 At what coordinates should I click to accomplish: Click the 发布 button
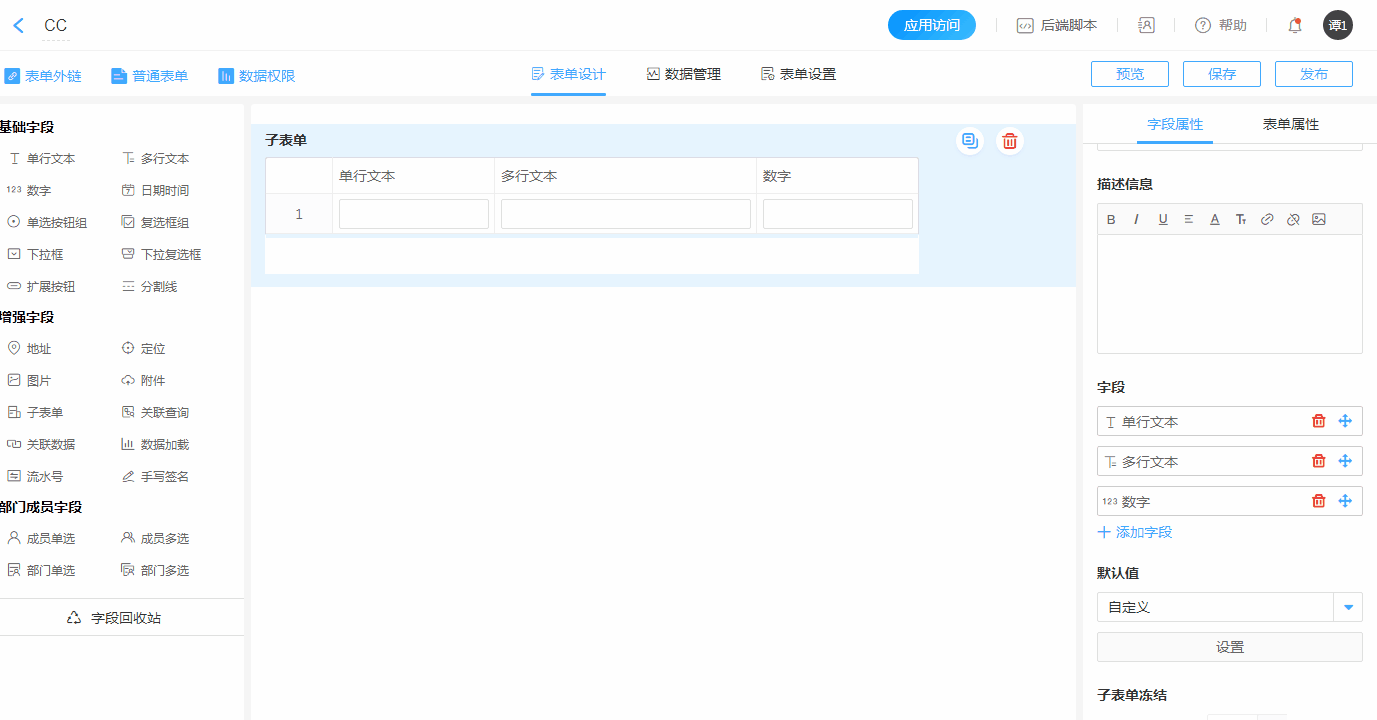[1313, 74]
